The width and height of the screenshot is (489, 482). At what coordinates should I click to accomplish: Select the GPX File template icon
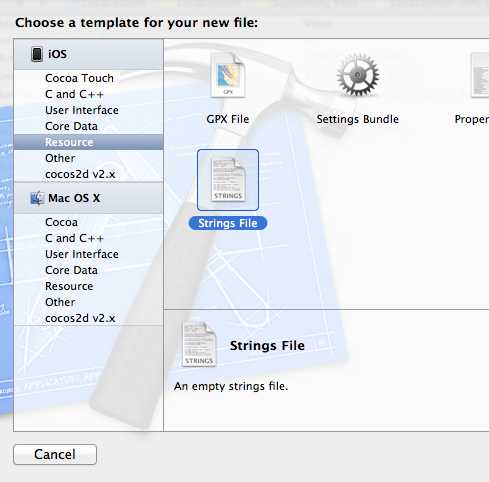pos(228,76)
